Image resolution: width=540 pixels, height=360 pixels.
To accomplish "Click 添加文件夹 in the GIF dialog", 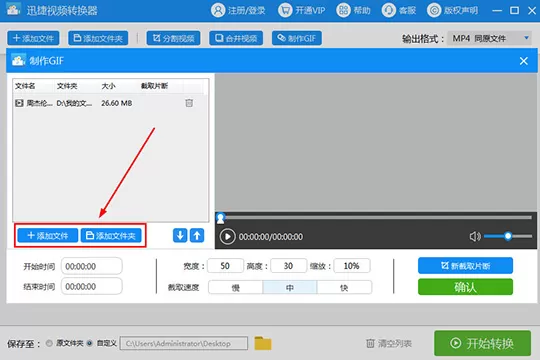I will pos(111,236).
